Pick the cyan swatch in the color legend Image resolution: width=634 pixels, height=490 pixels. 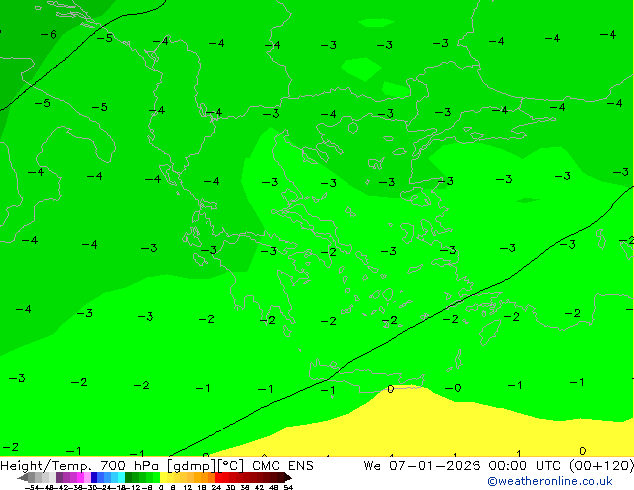click(121, 478)
